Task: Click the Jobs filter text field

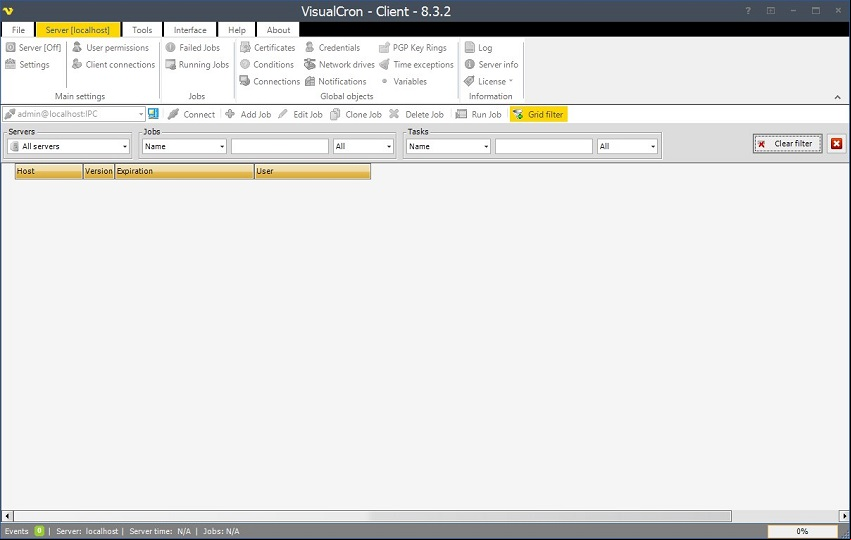Action: [x=280, y=147]
